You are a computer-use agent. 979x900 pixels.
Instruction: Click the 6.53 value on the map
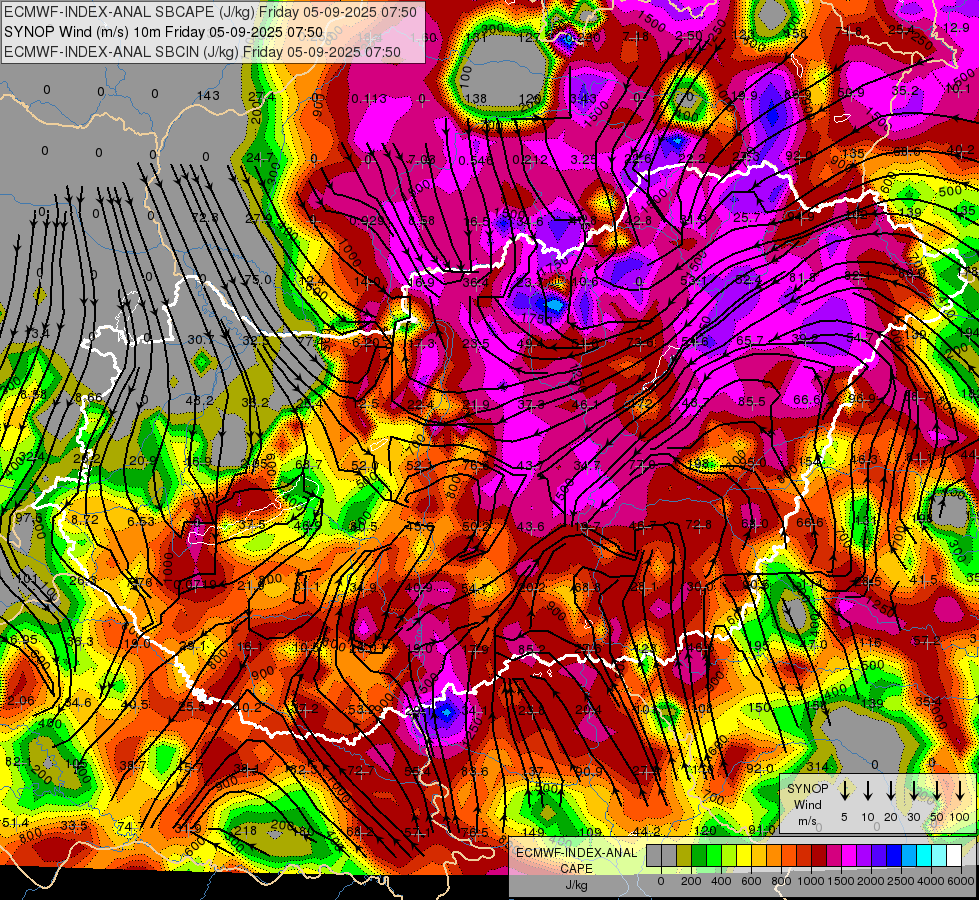coord(140,522)
